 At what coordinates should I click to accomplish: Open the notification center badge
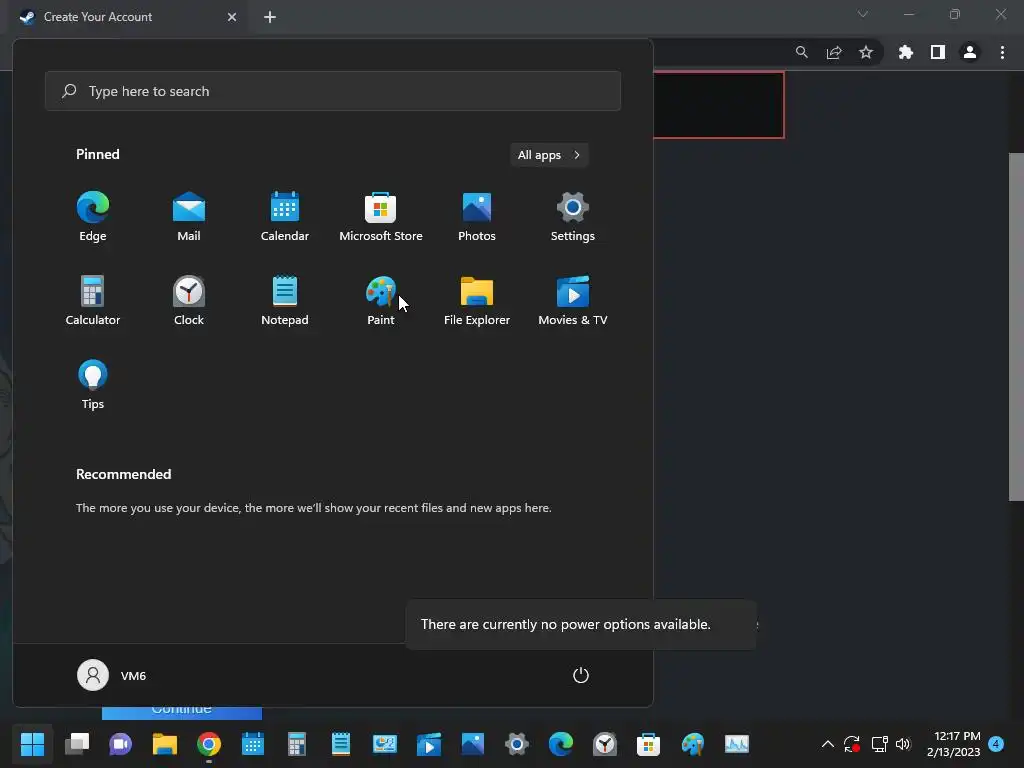(x=996, y=744)
